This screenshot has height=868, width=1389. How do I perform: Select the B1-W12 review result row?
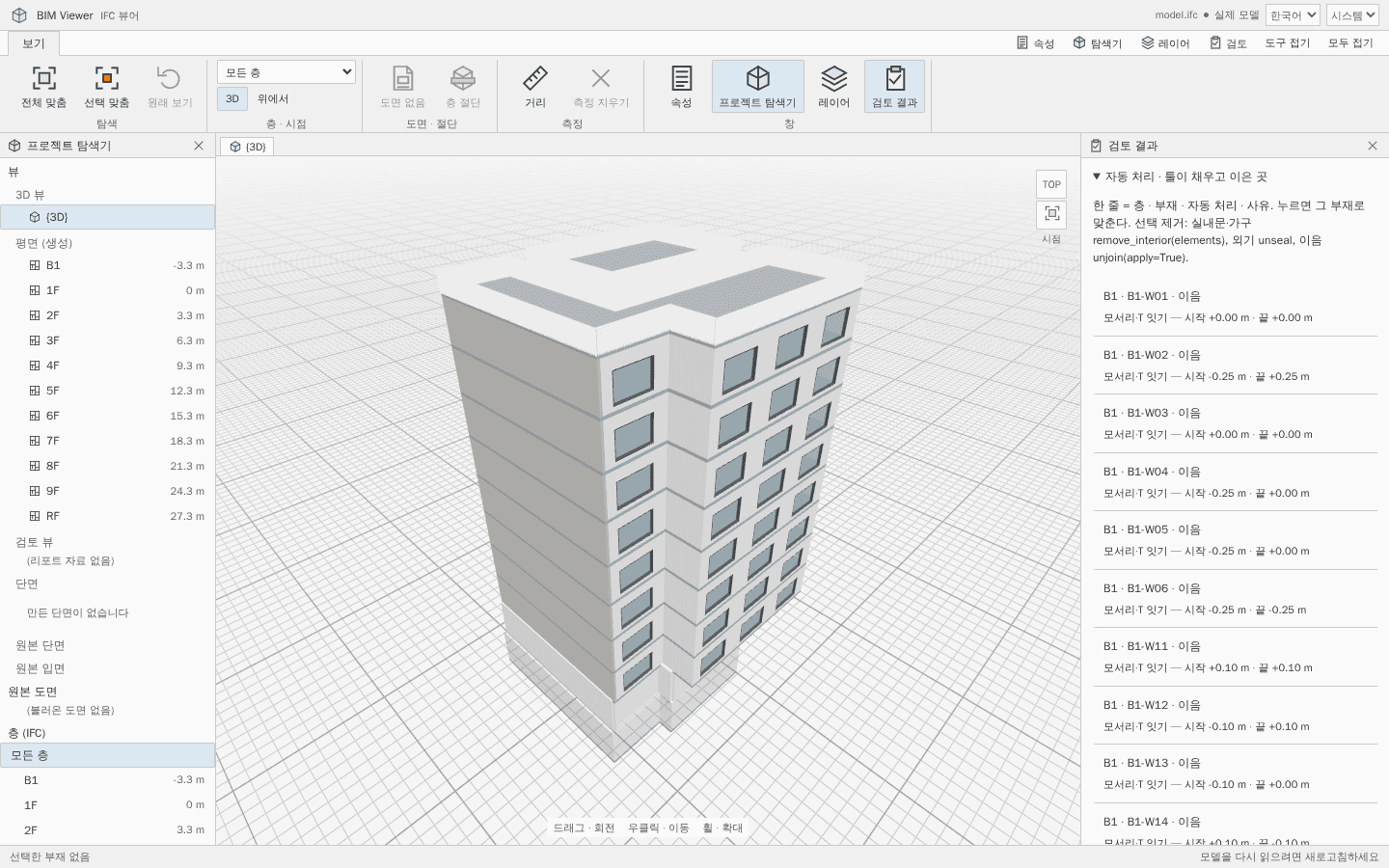pos(1235,716)
